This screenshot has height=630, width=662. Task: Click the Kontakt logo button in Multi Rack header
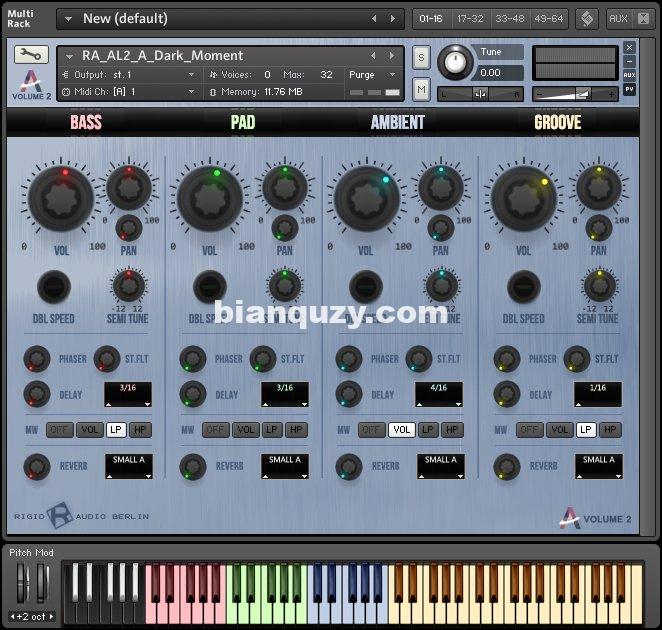click(587, 19)
